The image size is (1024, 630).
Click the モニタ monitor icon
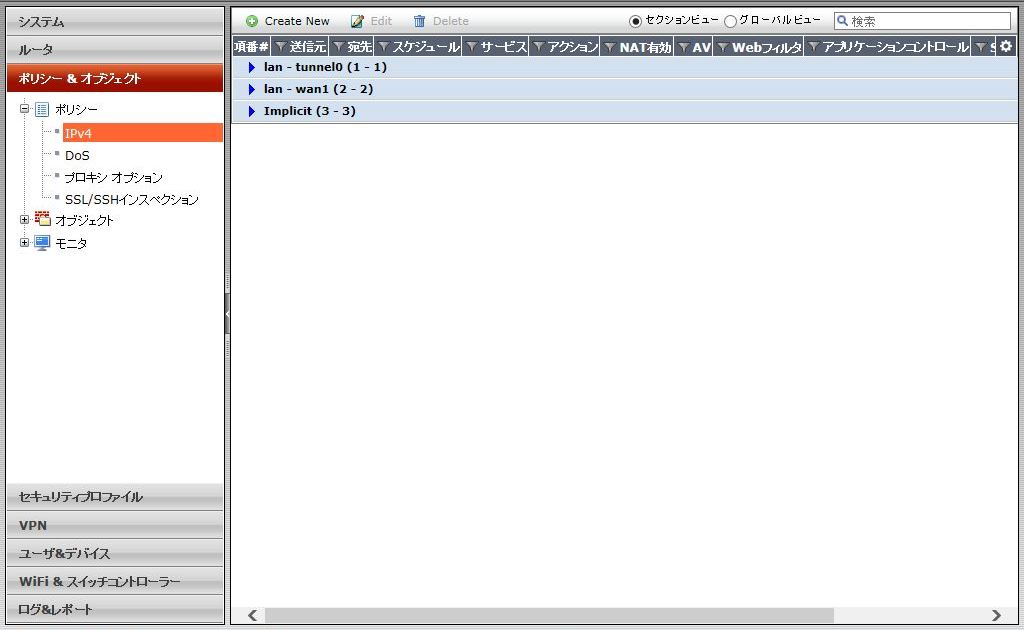(x=42, y=243)
